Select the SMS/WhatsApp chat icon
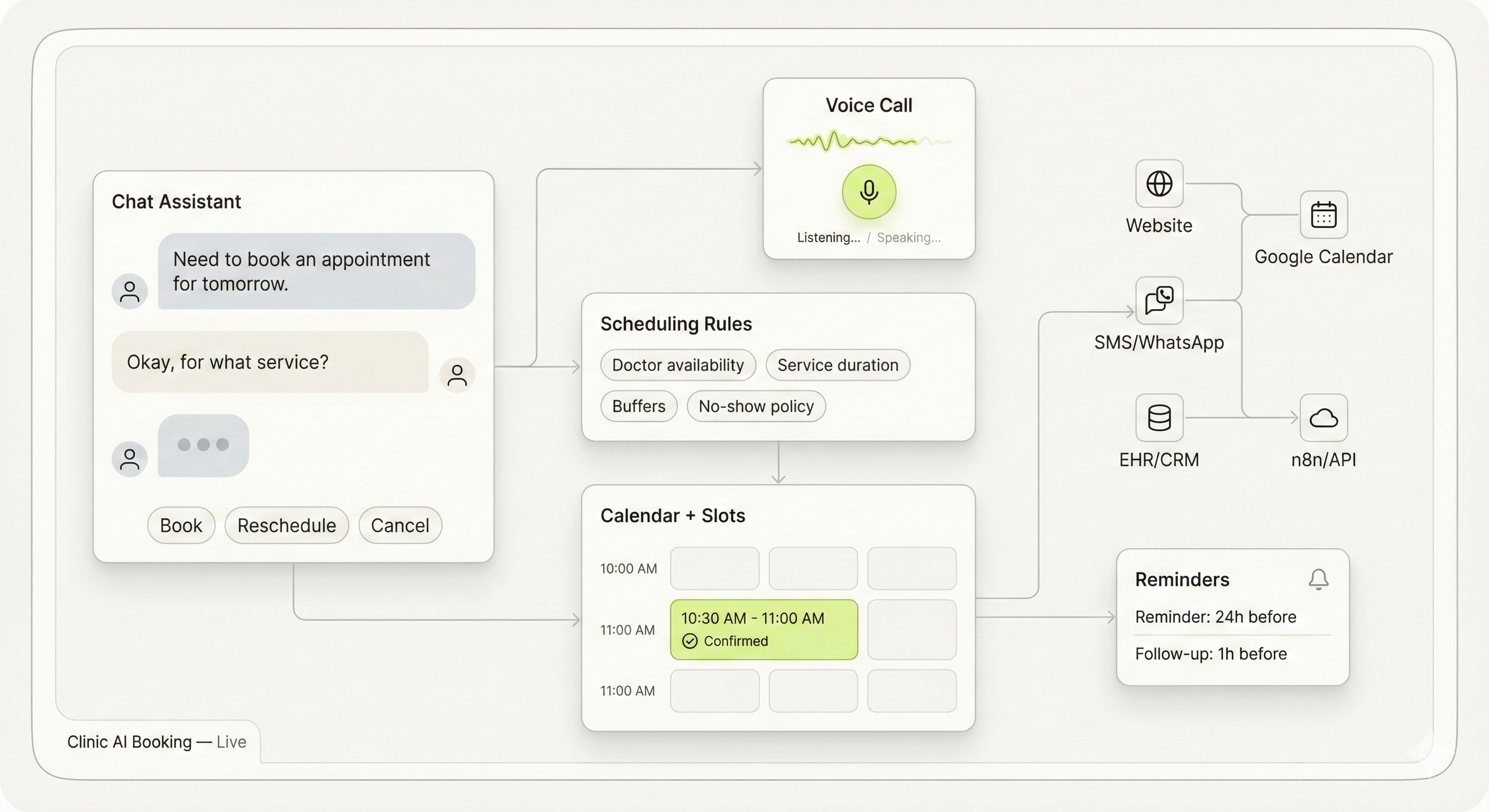Screen dimensions: 1489x812 pyautogui.click(x=1160, y=300)
